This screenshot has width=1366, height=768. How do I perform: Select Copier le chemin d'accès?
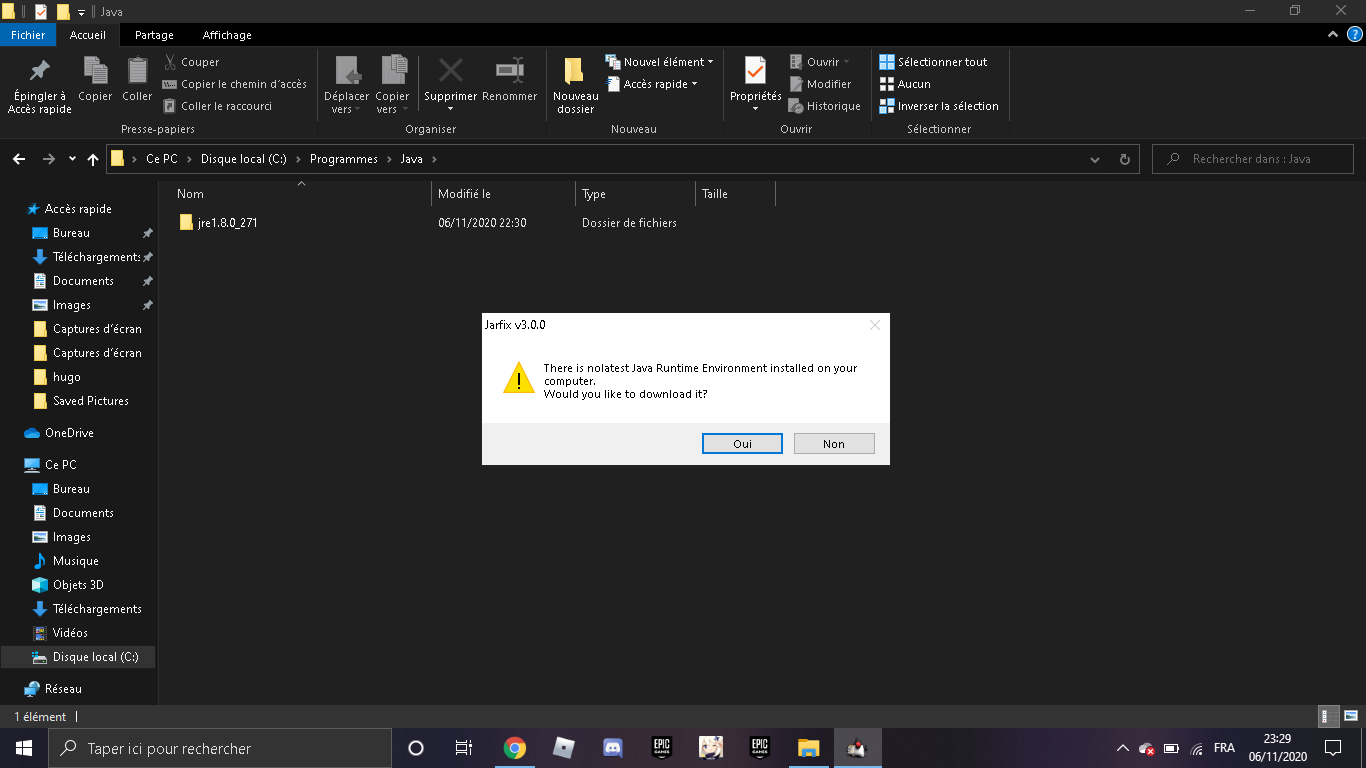pyautogui.click(x=234, y=84)
